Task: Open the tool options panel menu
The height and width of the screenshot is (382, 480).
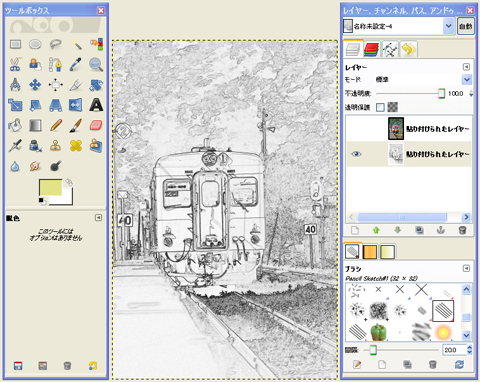Action: pos(98,218)
